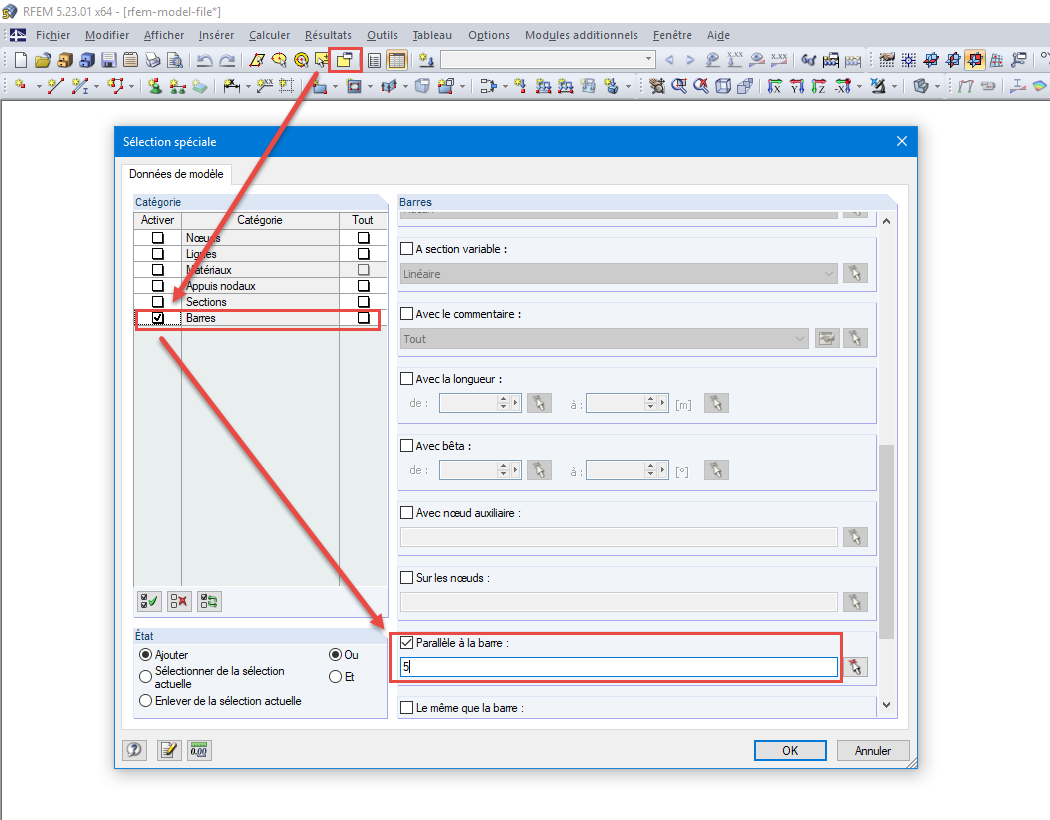Open the Tout comment dropdown
Image resolution: width=1050 pixels, height=820 pixels.
click(604, 339)
